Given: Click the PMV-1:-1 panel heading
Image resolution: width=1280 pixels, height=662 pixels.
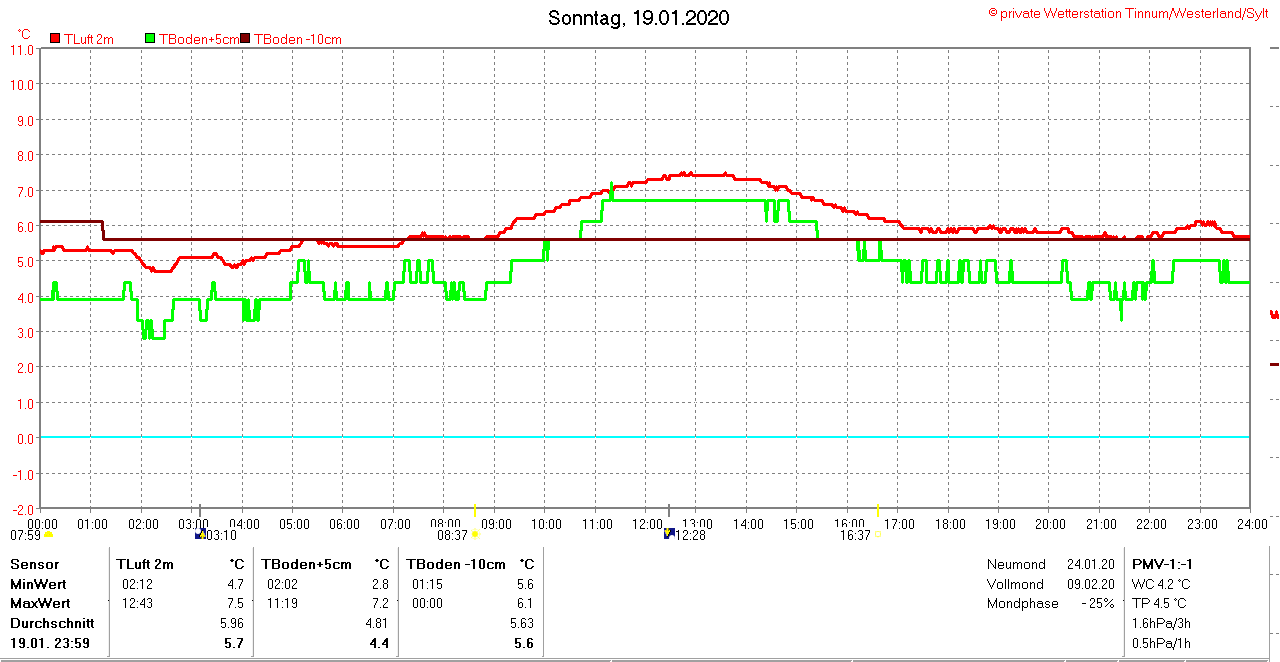Looking at the screenshot, I should point(1162,564).
